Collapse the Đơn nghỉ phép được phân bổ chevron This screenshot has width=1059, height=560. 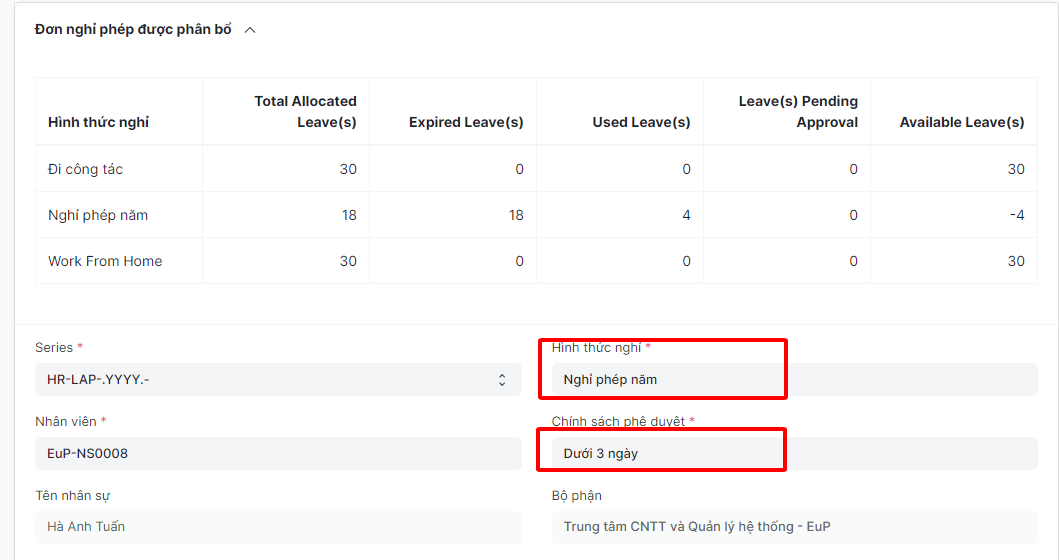(x=250, y=30)
